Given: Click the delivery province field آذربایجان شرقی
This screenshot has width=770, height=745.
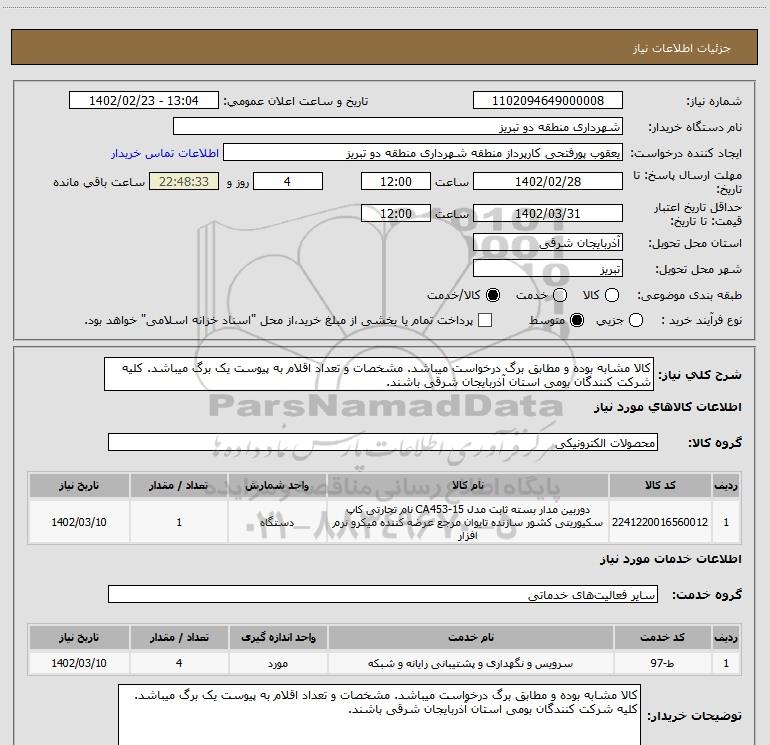Looking at the screenshot, I should pyautogui.click(x=548, y=242).
